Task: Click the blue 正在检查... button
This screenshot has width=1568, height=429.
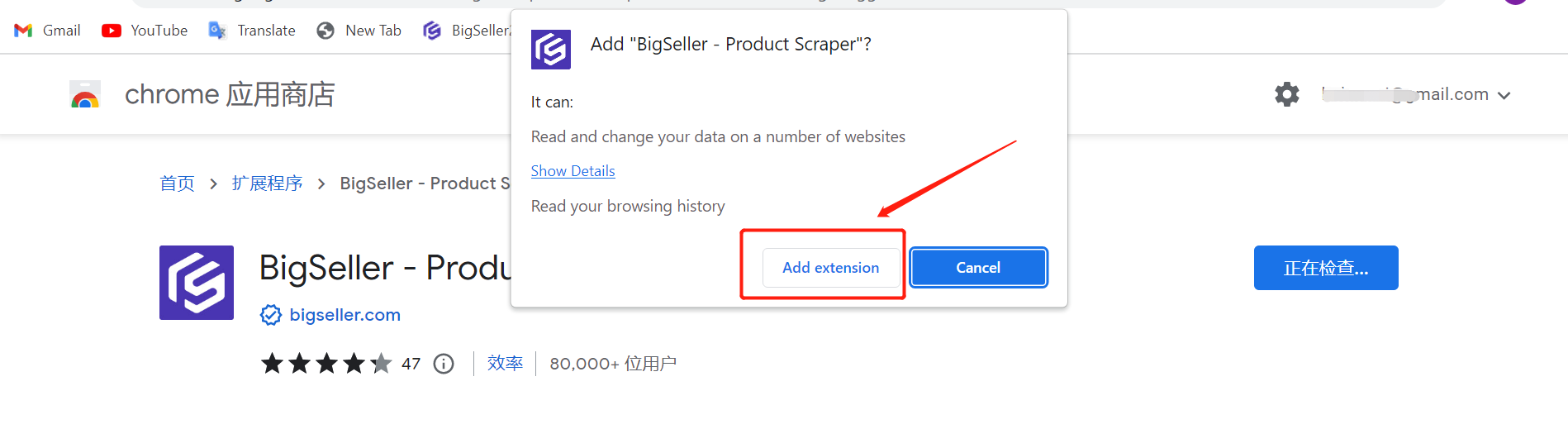Action: (1325, 268)
